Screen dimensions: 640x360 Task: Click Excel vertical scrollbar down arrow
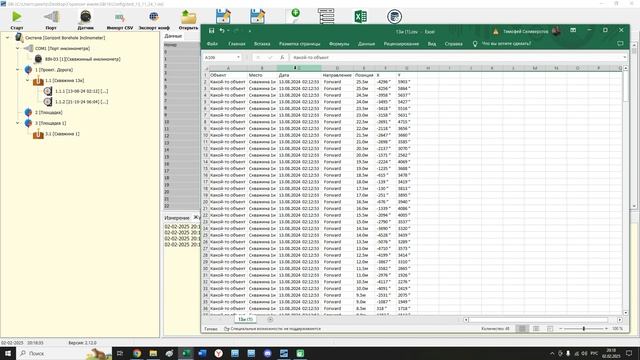coord(626,312)
